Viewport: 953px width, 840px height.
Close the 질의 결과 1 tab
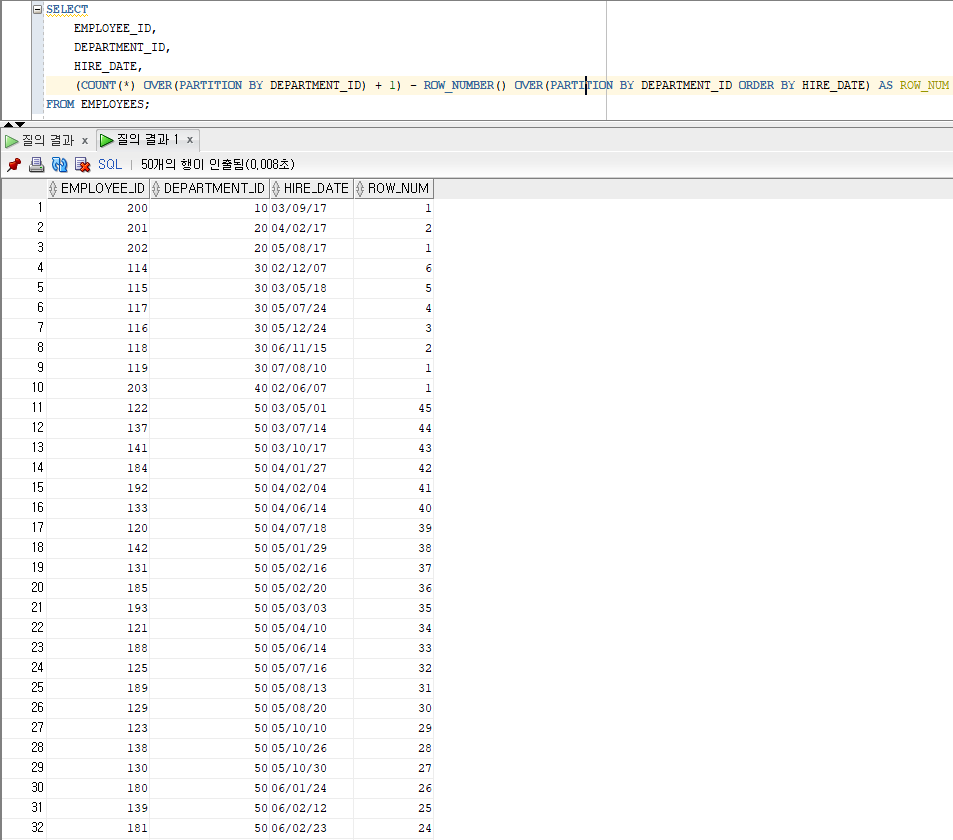tap(190, 140)
